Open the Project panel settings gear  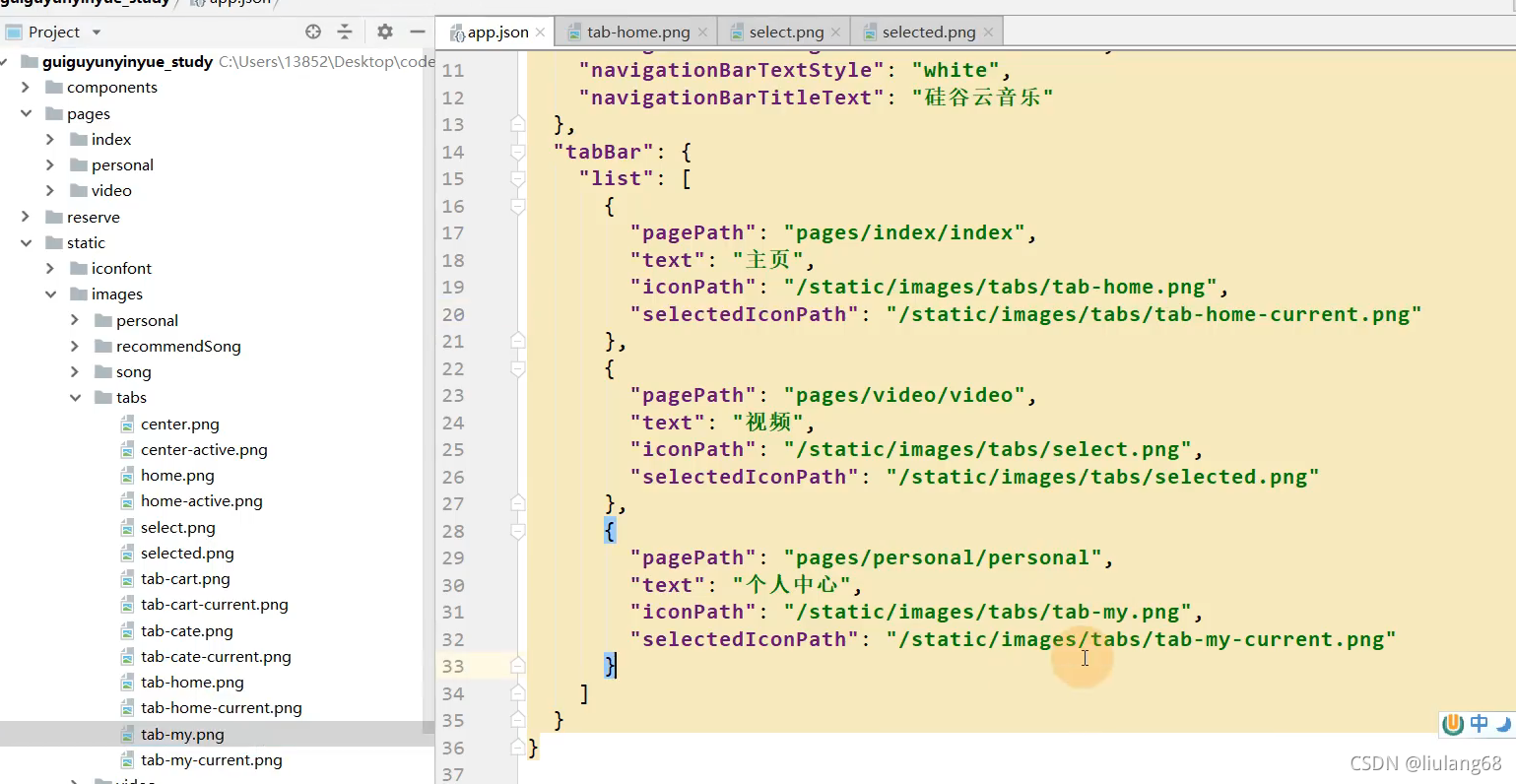(x=385, y=32)
